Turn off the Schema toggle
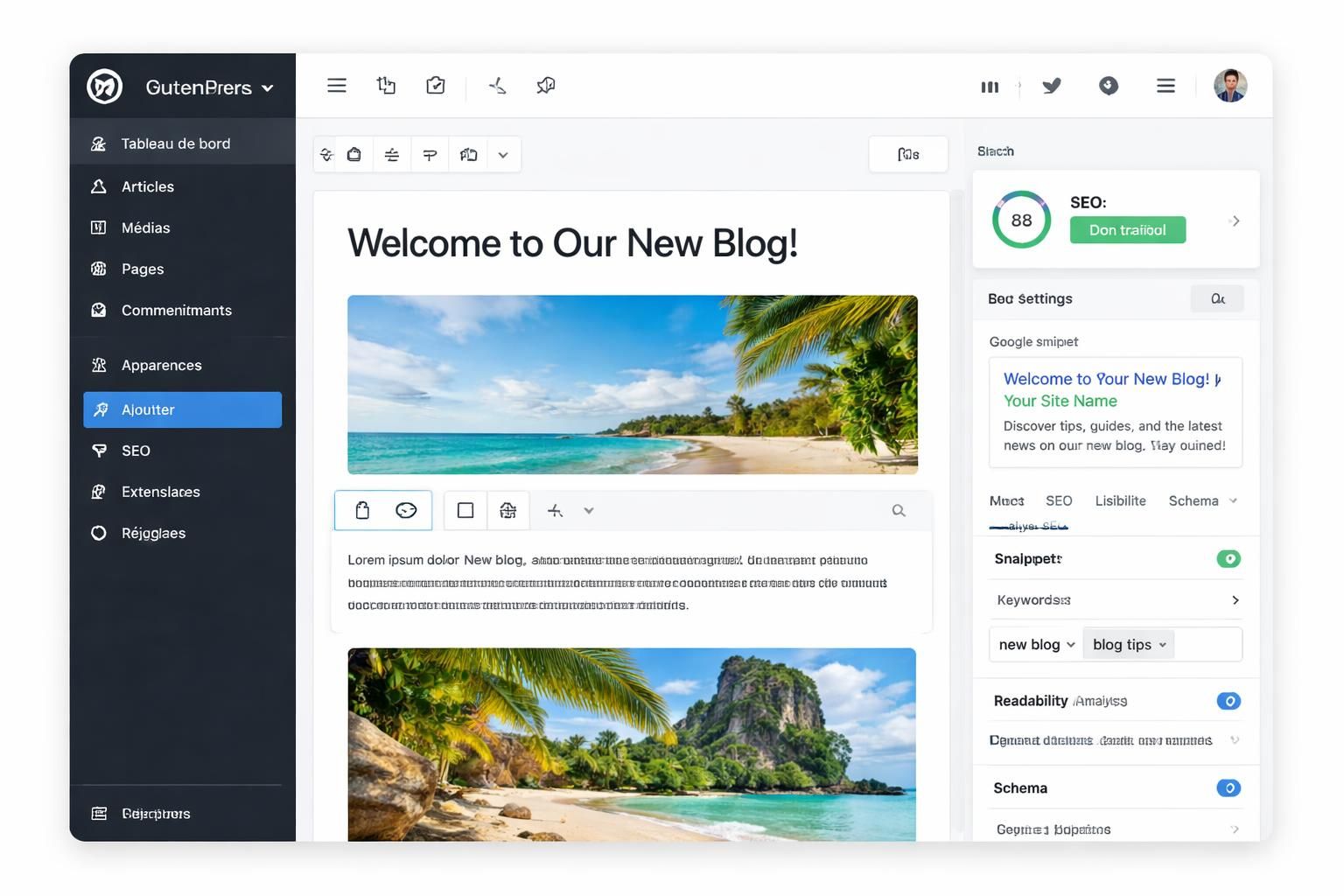The height and width of the screenshot is (896, 1344). click(x=1229, y=787)
